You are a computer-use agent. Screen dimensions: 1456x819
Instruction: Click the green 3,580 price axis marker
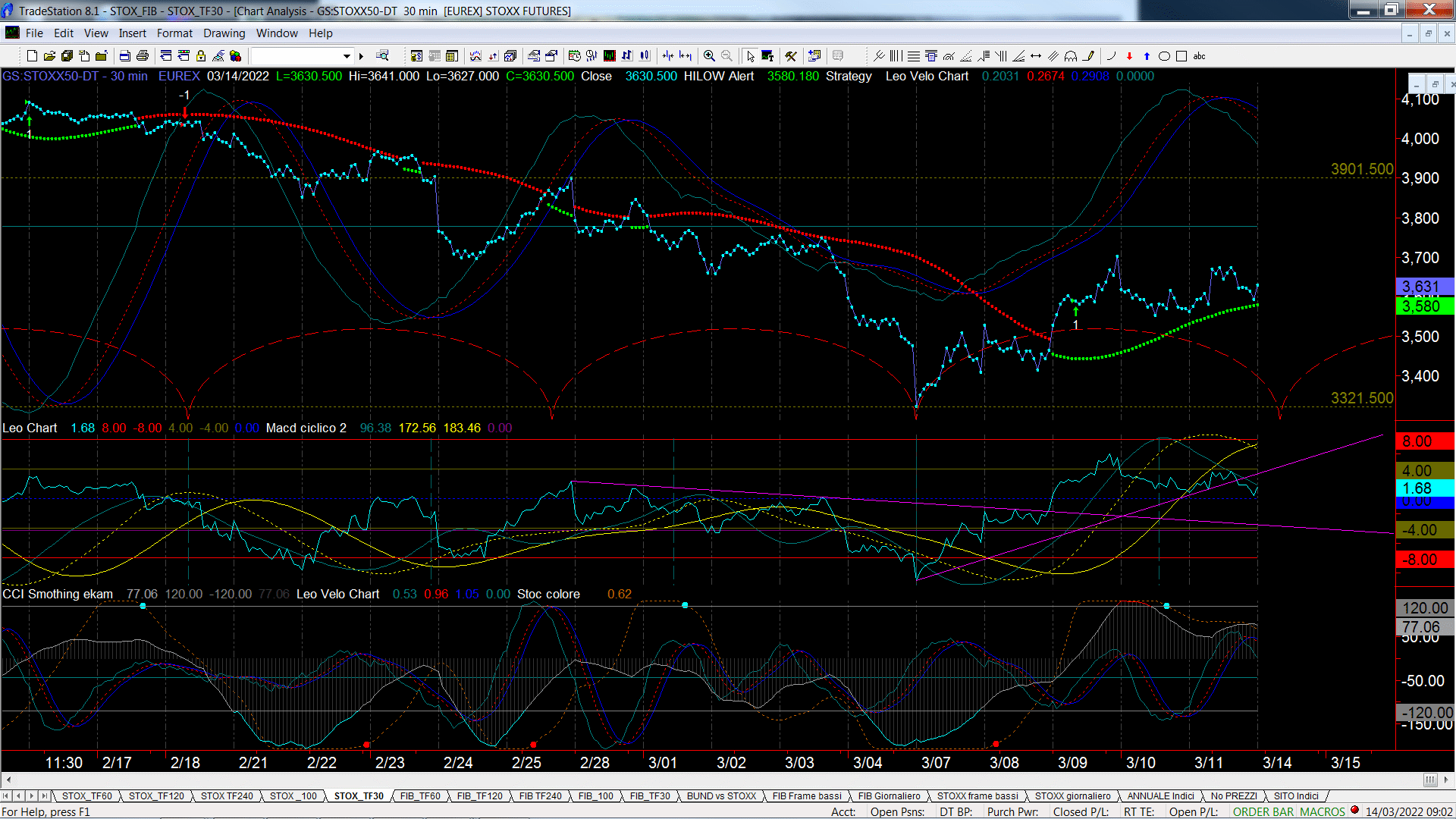coord(1424,306)
